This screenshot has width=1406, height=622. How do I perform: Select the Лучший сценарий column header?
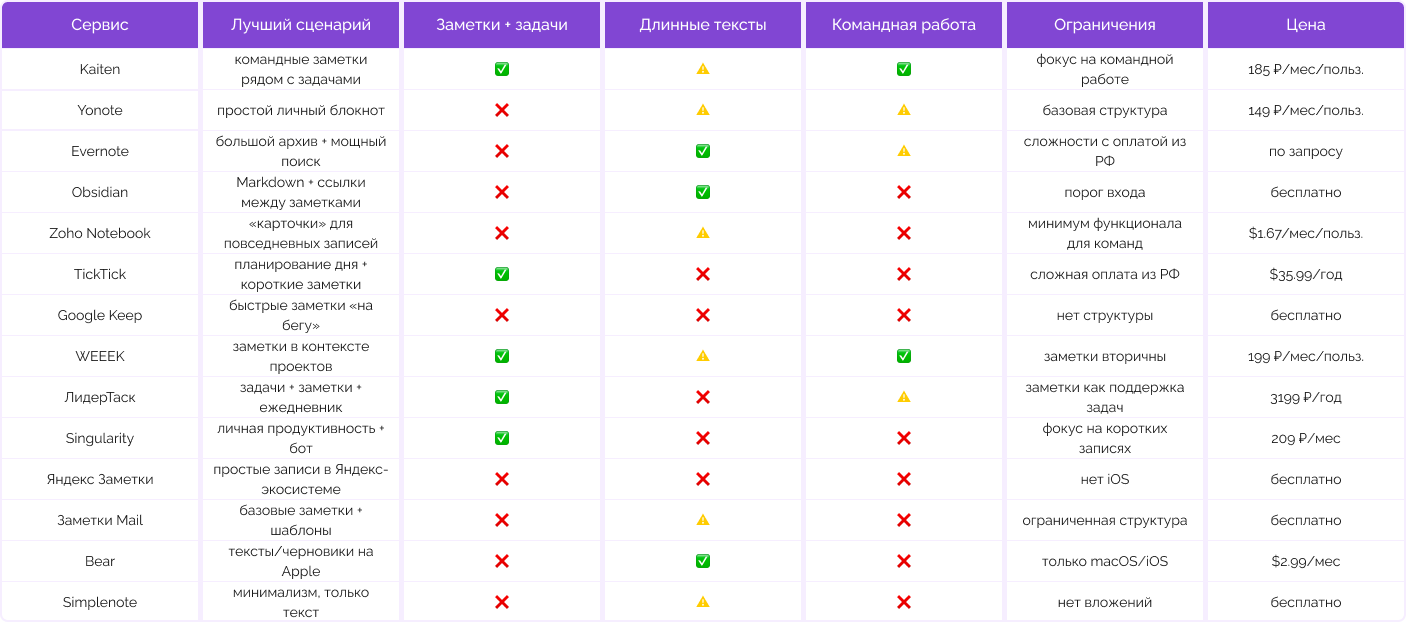[x=301, y=25]
